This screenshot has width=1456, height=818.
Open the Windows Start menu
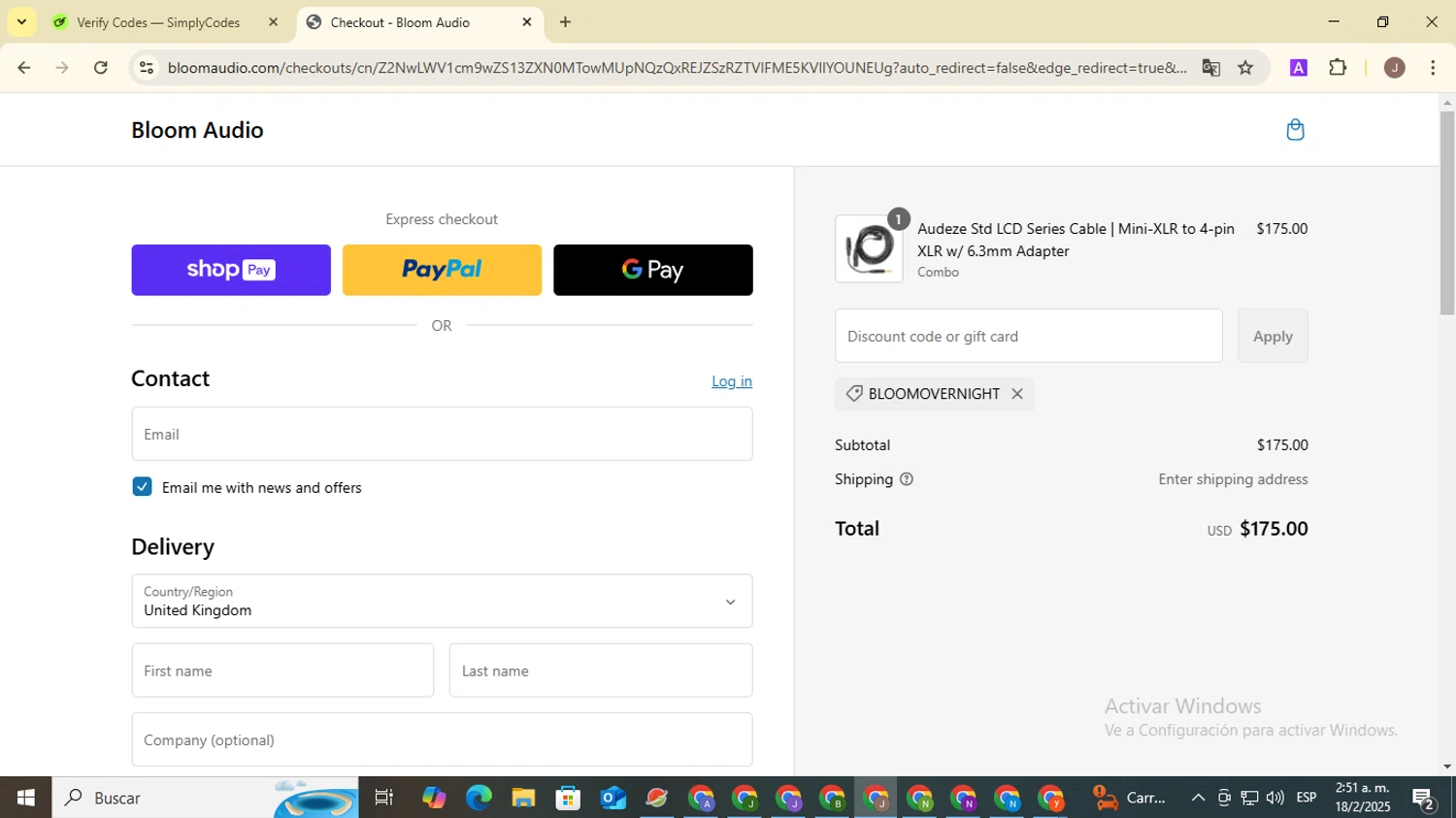[x=26, y=798]
